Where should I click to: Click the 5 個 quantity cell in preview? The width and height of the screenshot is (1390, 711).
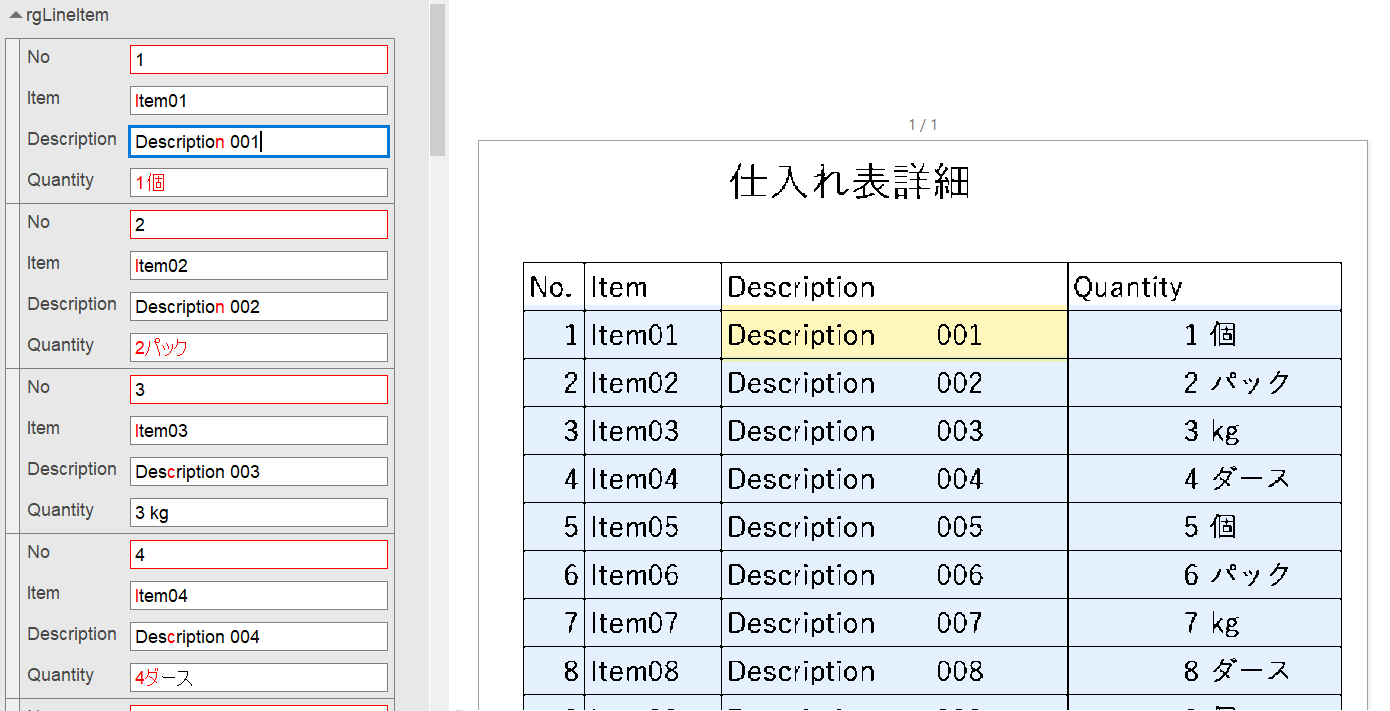(1204, 527)
